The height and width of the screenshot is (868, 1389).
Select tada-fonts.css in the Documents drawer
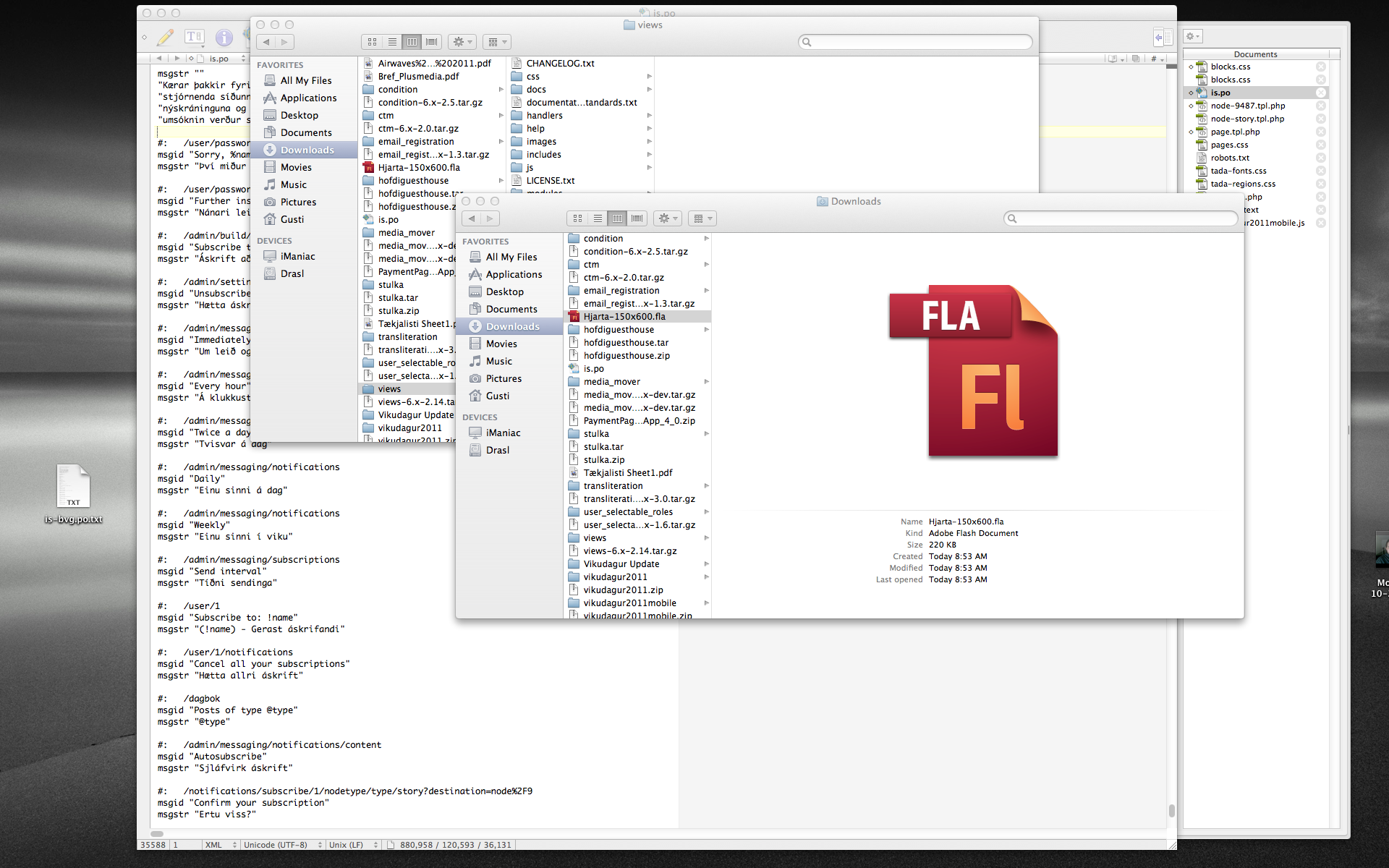coord(1239,171)
